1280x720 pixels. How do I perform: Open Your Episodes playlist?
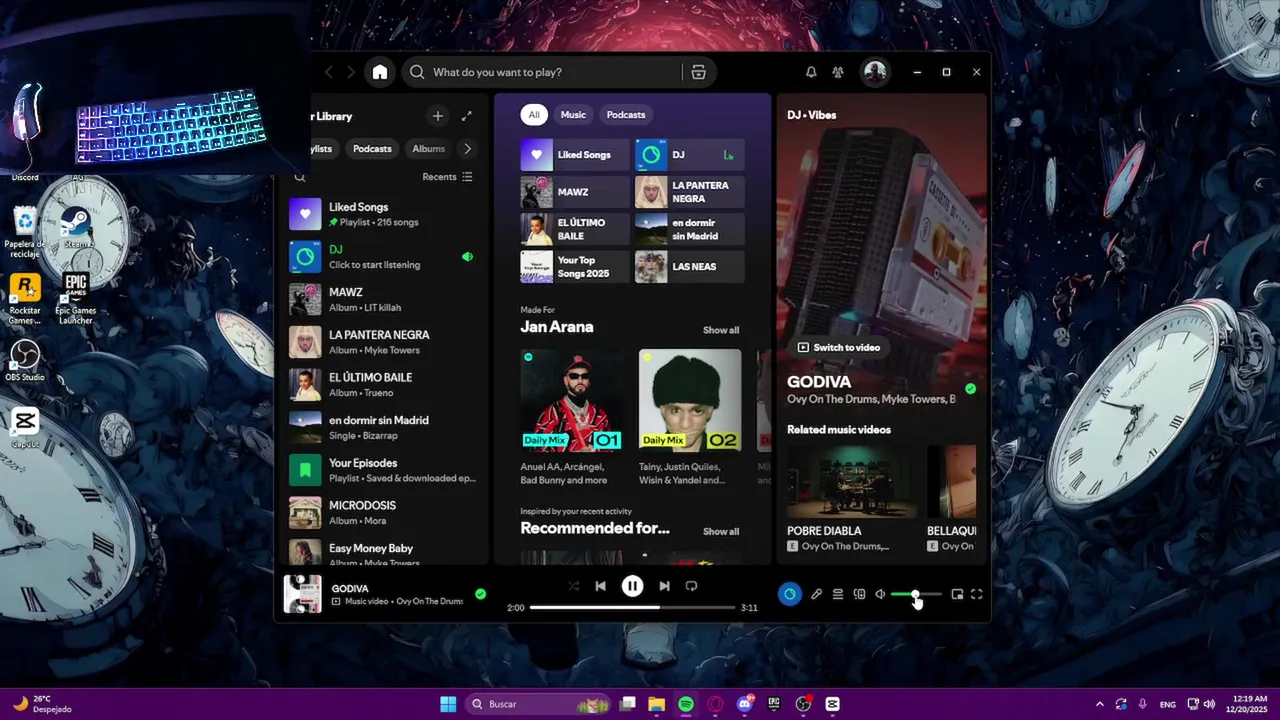tap(384, 470)
